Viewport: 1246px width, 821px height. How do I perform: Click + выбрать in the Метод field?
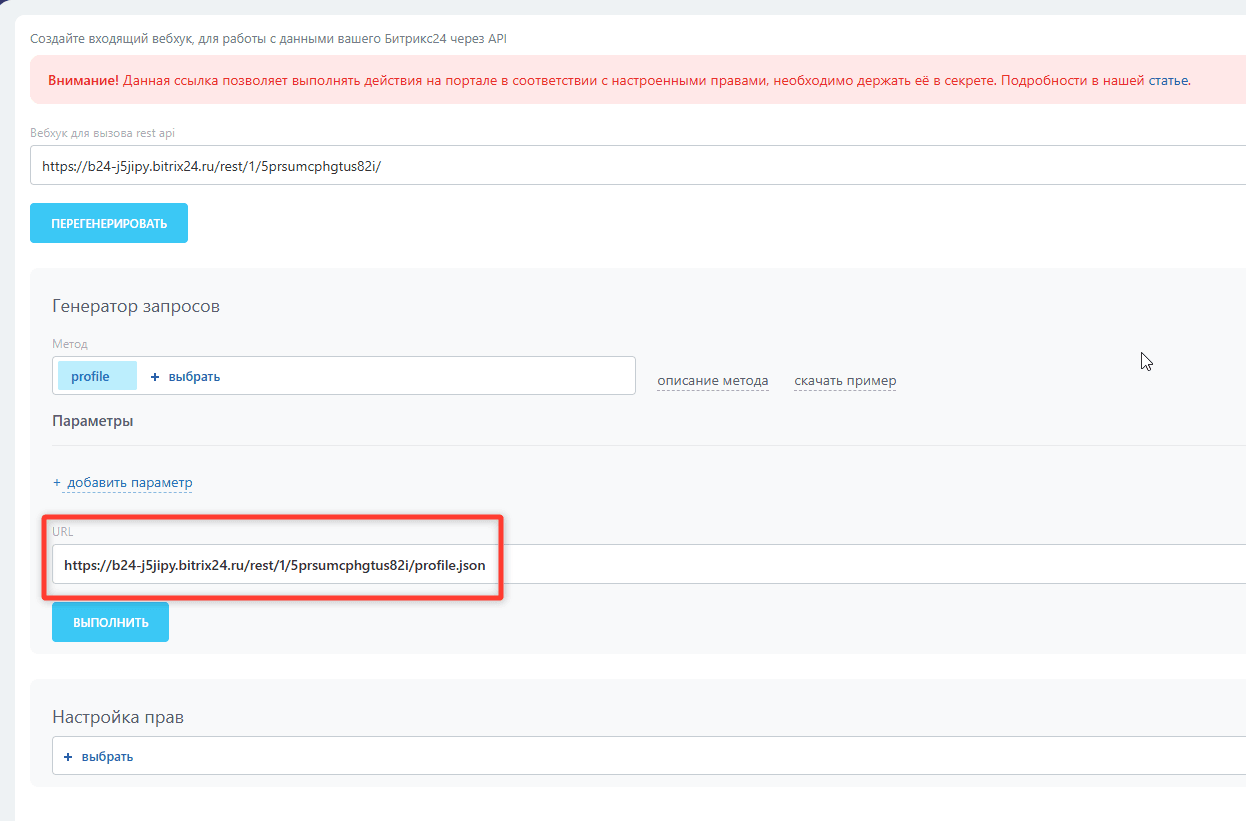(185, 377)
